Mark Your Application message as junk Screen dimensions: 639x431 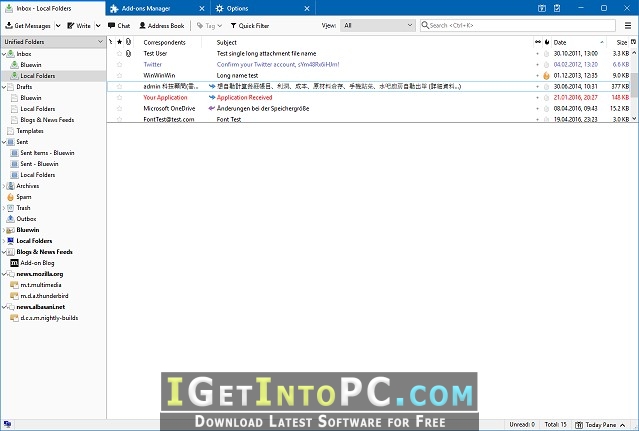(546, 97)
